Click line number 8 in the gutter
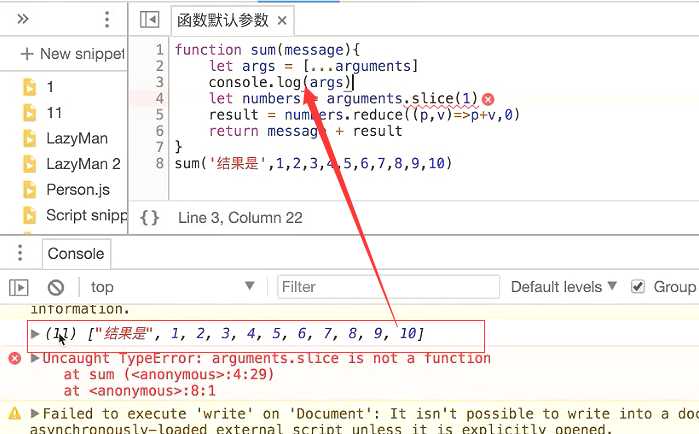699x434 pixels. (x=160, y=164)
